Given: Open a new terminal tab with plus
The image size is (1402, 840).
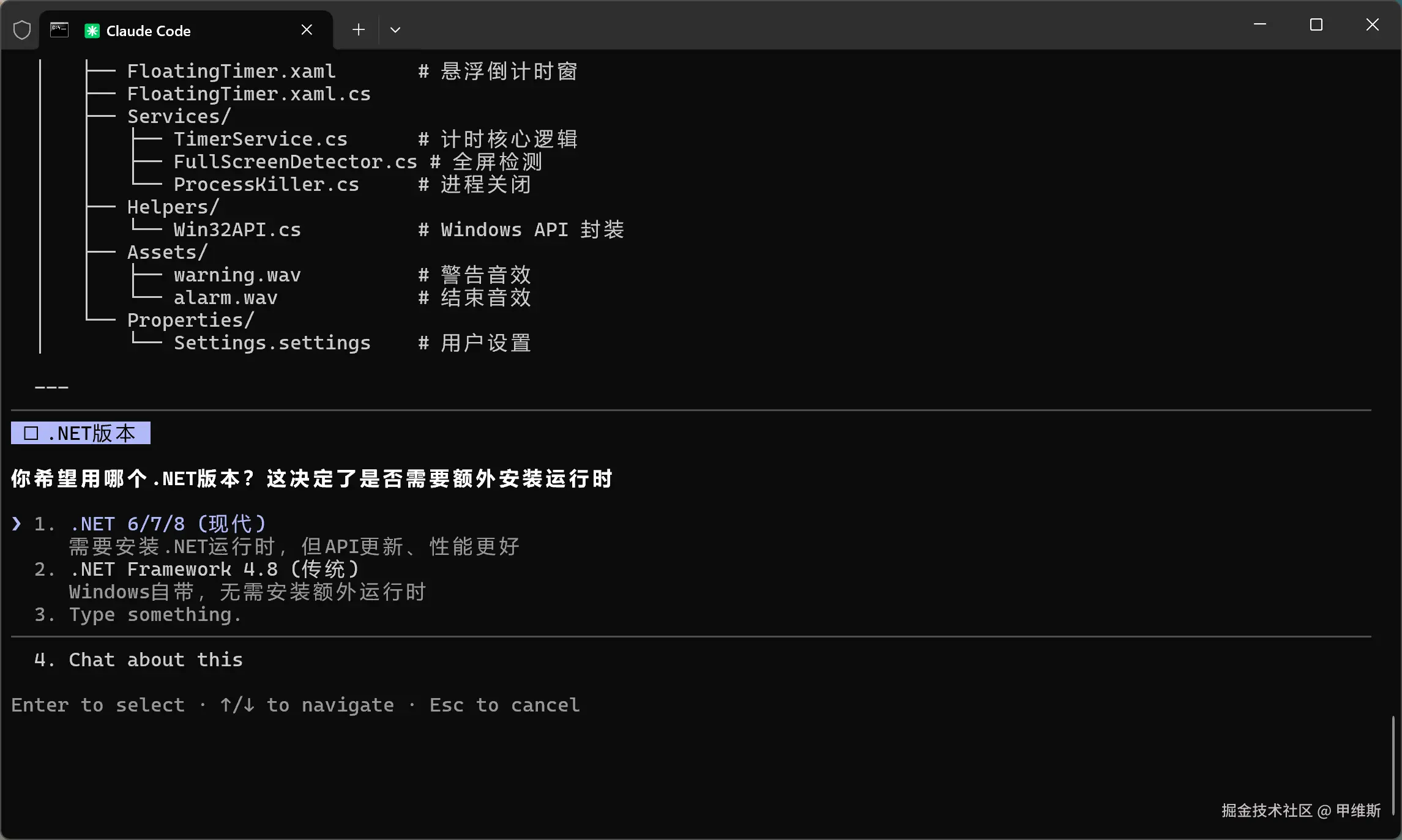Looking at the screenshot, I should (359, 29).
